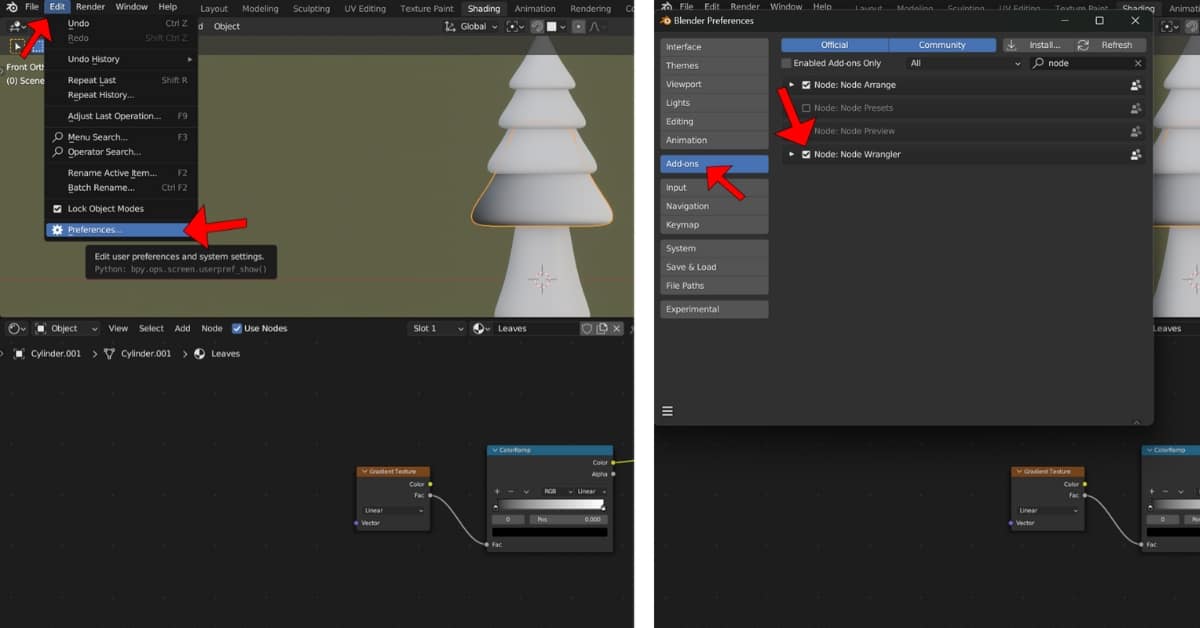Open Render menu in left screenshot
This screenshot has height=628, width=1200.
pos(90,7)
